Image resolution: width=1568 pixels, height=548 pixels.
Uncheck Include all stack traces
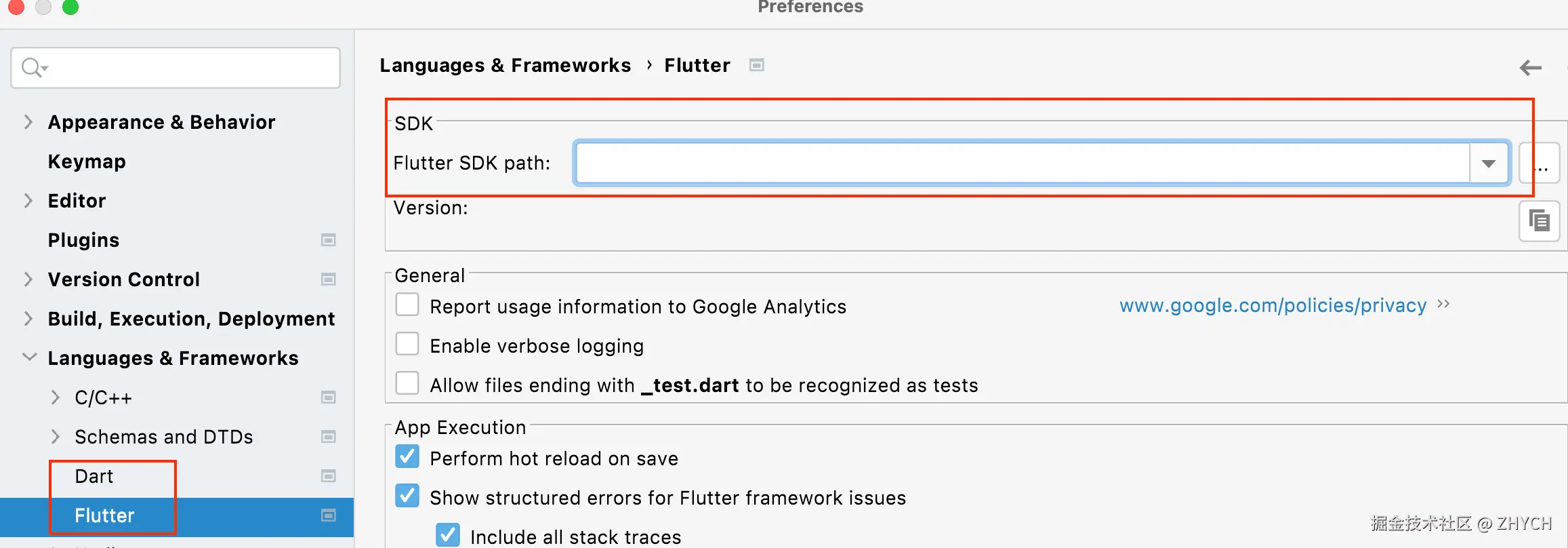click(x=448, y=535)
